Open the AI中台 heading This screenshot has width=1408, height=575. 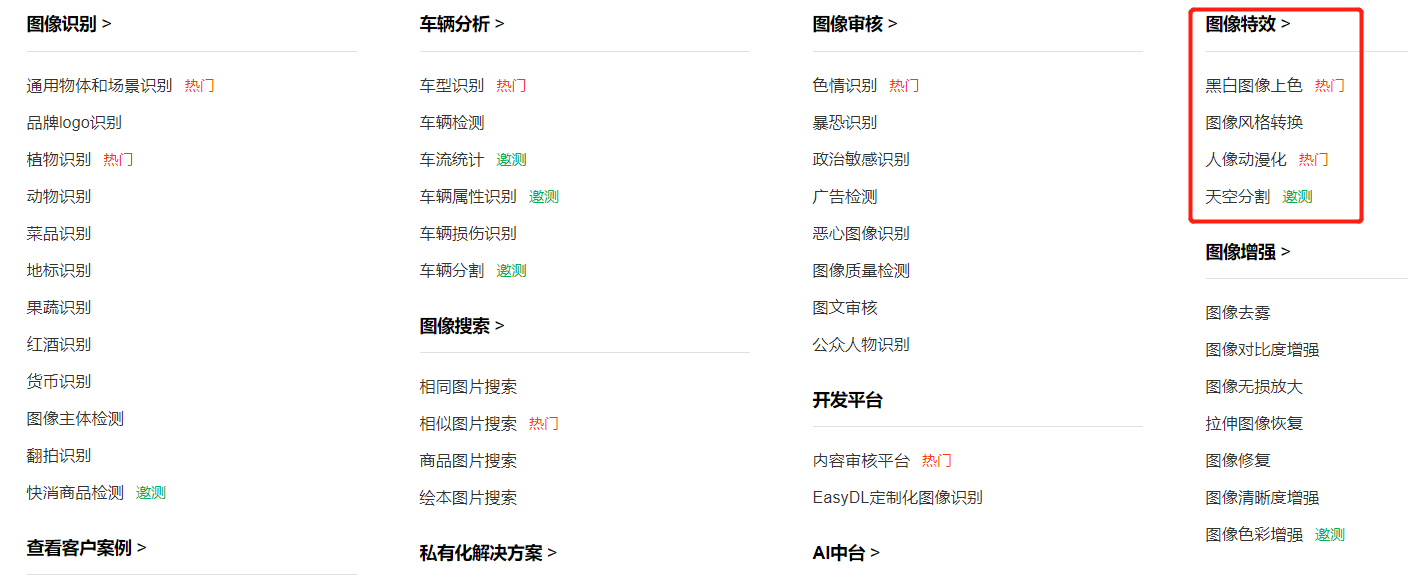pyautogui.click(x=846, y=553)
